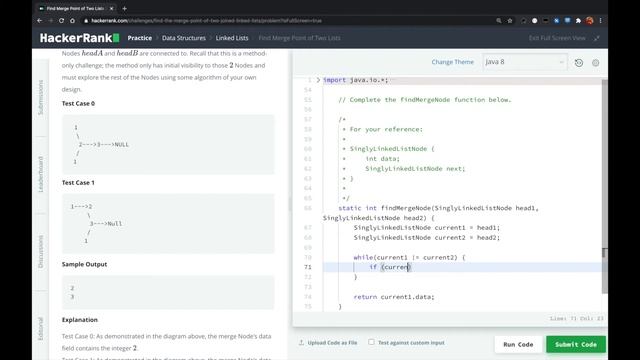Click the return current1.data; line

tap(394, 297)
